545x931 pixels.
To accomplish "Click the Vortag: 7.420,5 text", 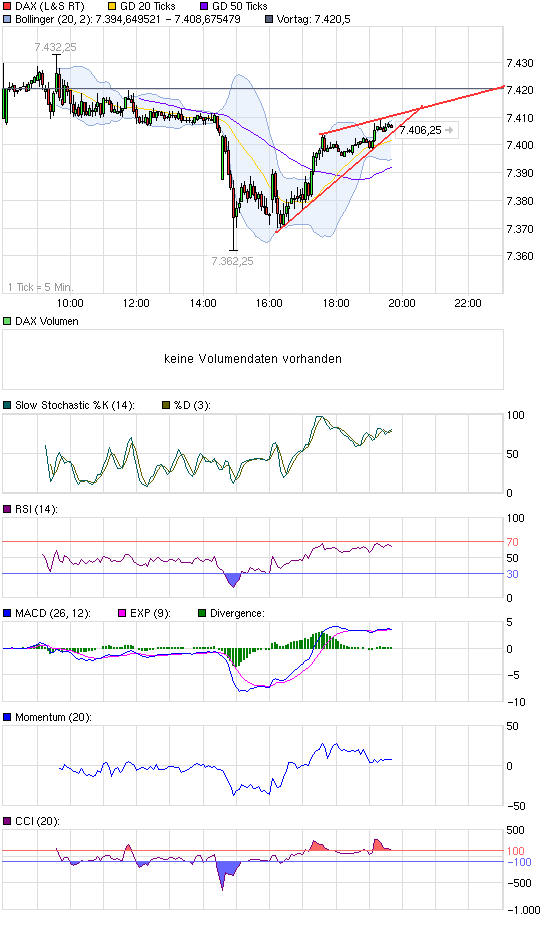I will [x=313, y=19].
